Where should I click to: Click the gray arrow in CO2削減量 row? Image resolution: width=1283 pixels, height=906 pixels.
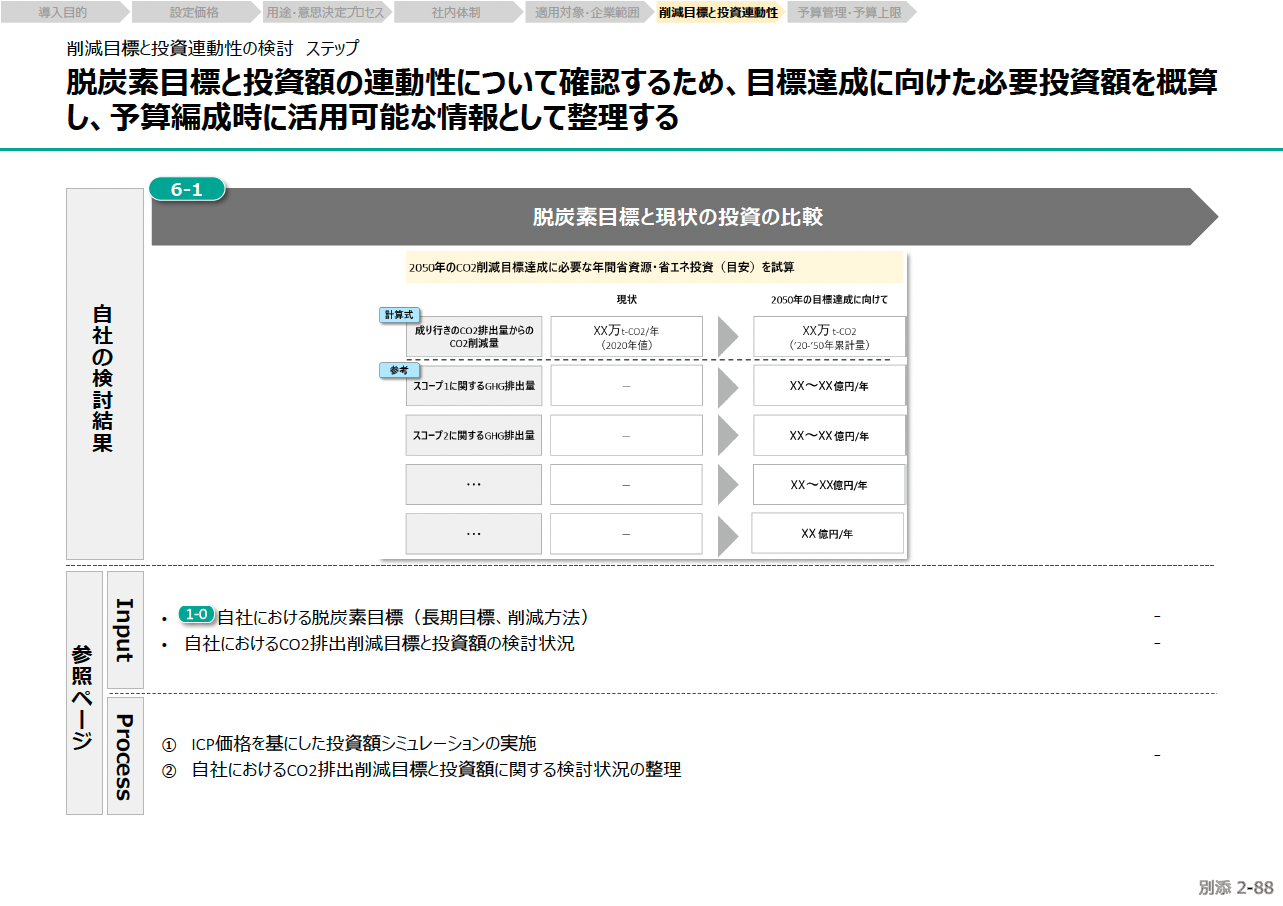click(x=728, y=337)
